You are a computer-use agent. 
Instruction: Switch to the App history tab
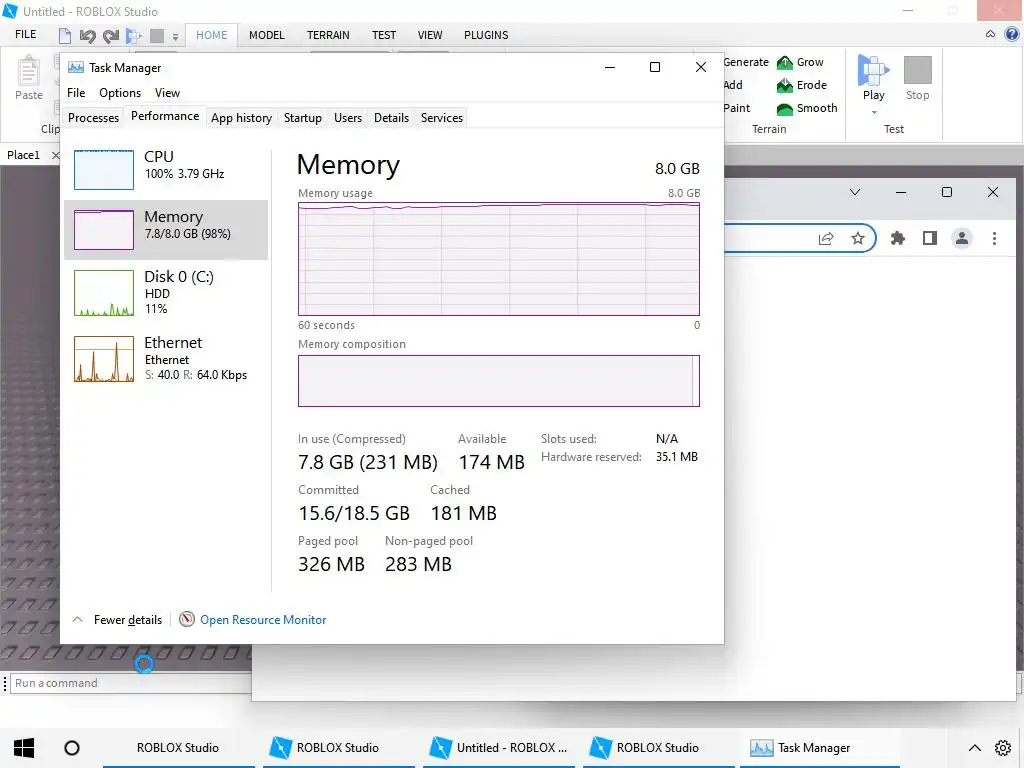click(x=241, y=118)
